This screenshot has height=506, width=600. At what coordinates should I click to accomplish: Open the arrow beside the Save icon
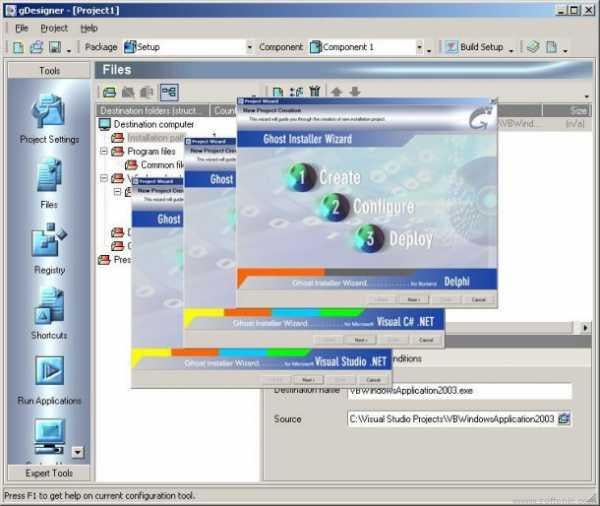click(69, 50)
